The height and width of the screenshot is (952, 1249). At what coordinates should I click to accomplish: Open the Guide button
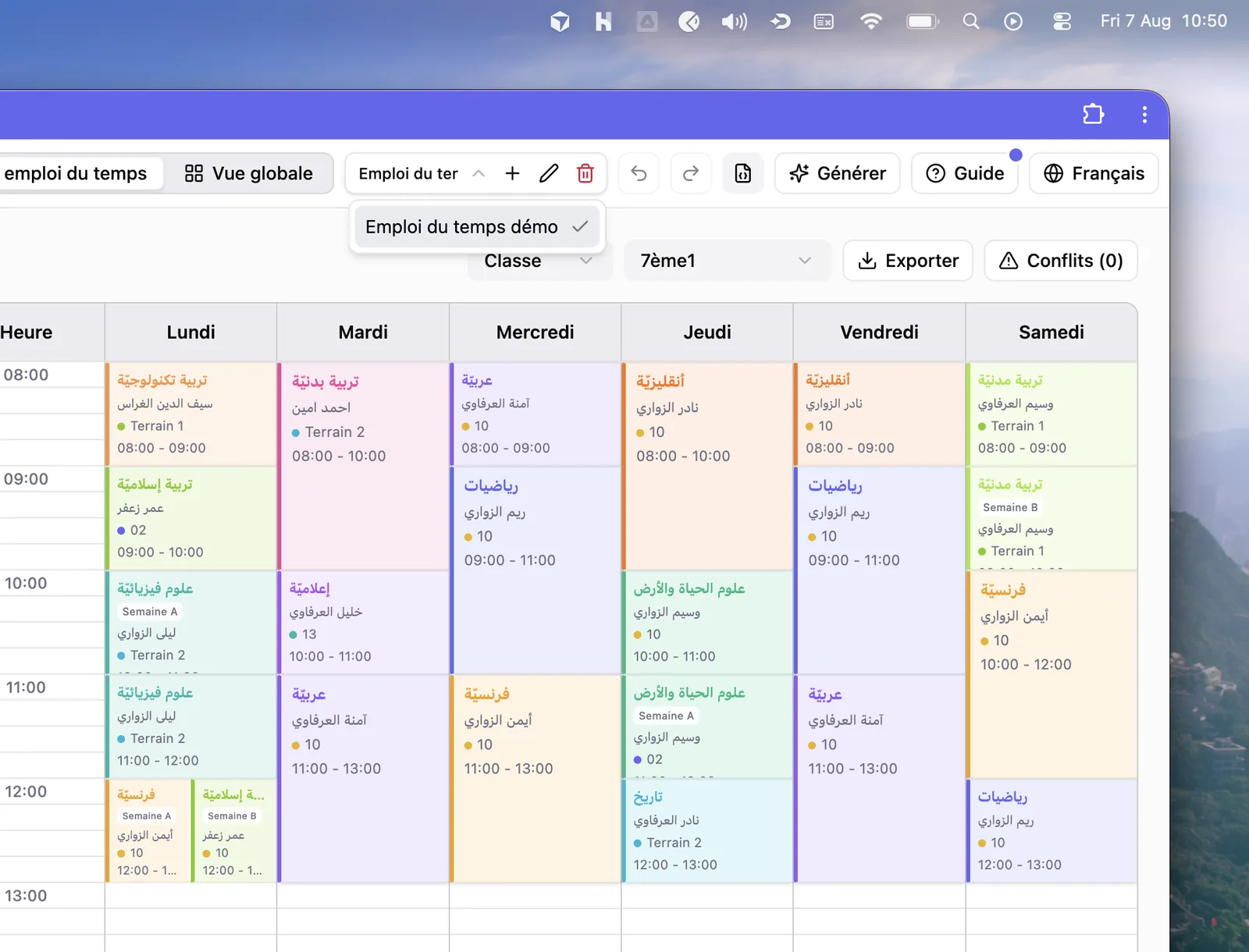(965, 173)
